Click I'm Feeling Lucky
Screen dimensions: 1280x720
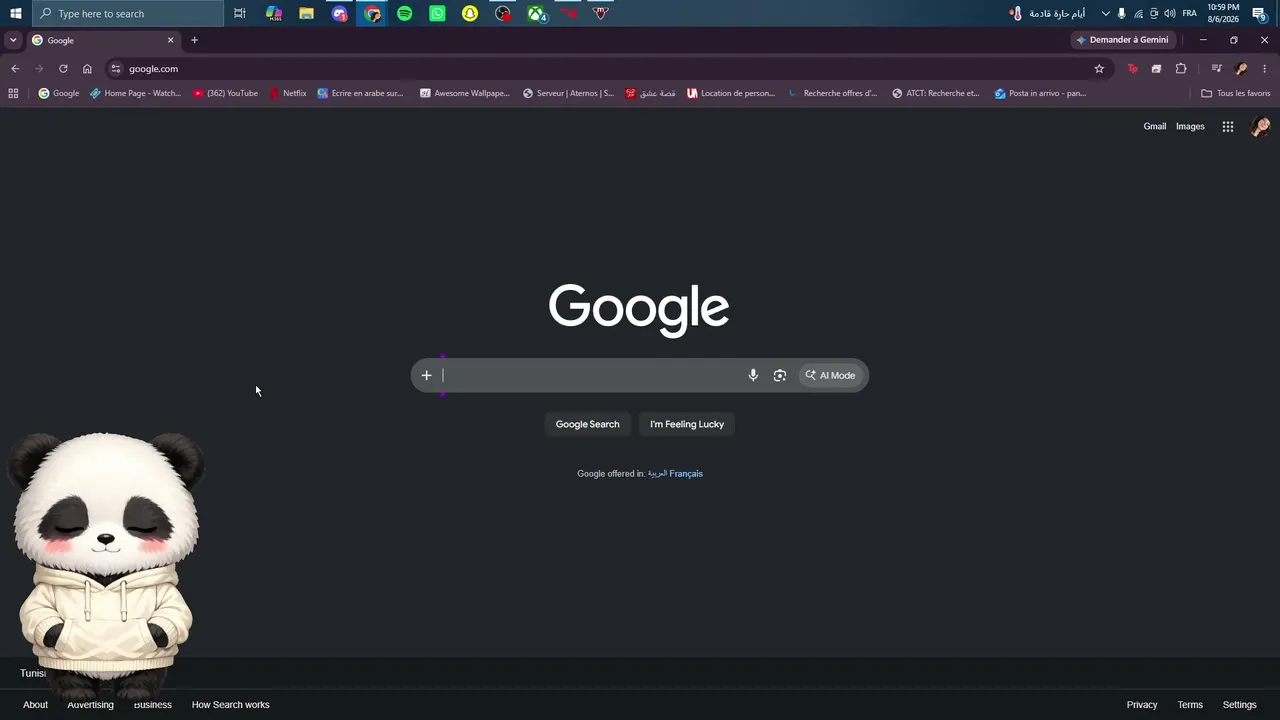[x=687, y=424]
